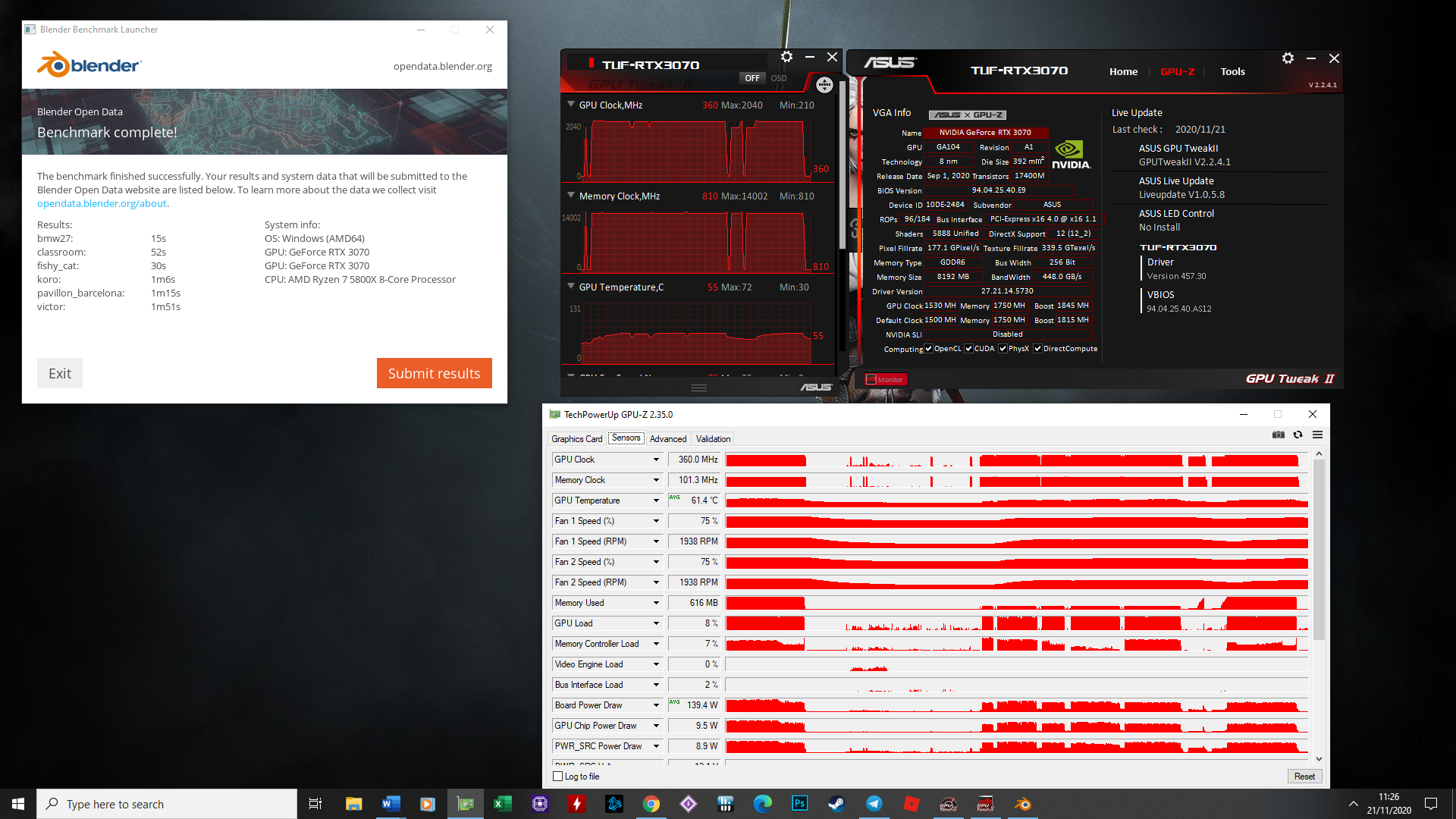Open Photoshop from the taskbar
Viewport: 1456px width, 819px height.
[x=799, y=804]
